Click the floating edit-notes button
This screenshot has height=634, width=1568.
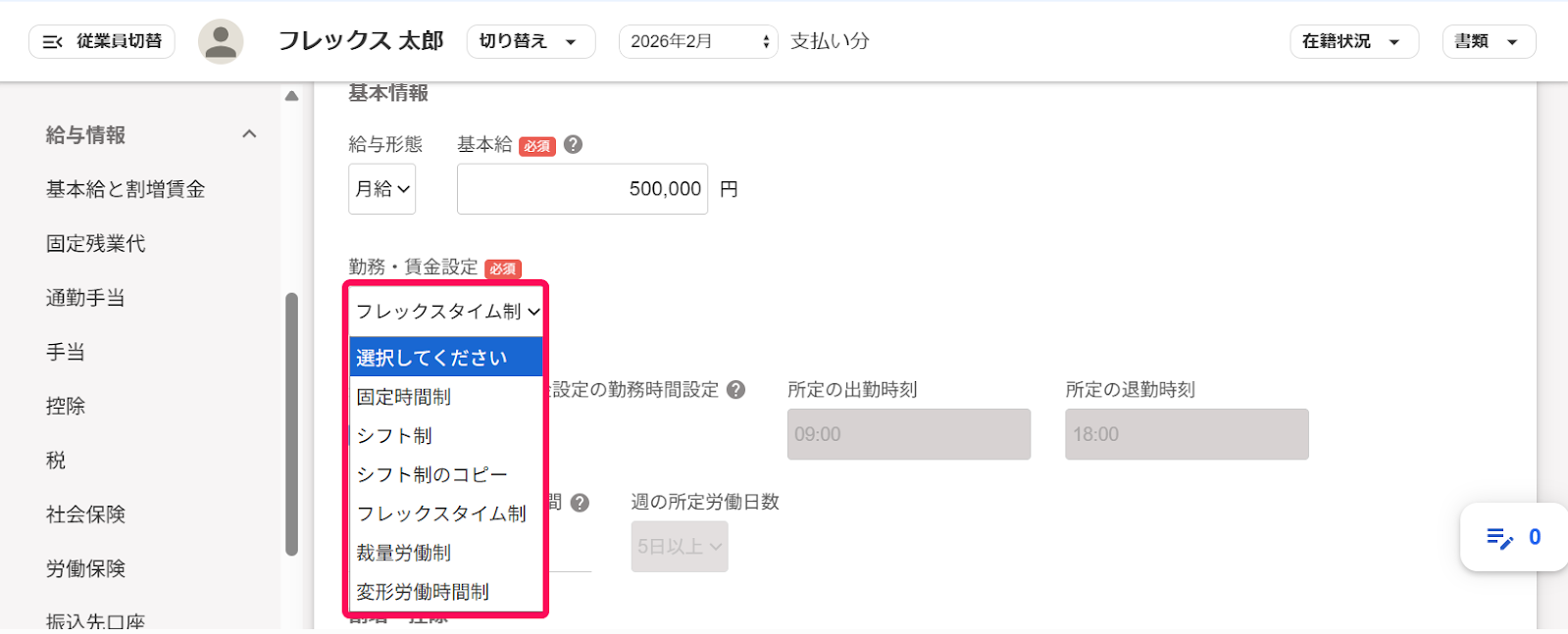pyautogui.click(x=1513, y=537)
